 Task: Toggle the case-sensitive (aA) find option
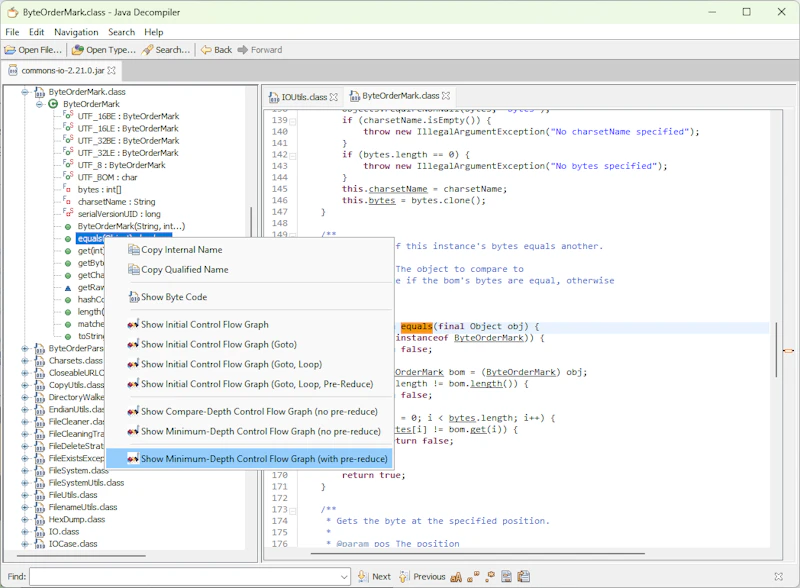click(457, 577)
